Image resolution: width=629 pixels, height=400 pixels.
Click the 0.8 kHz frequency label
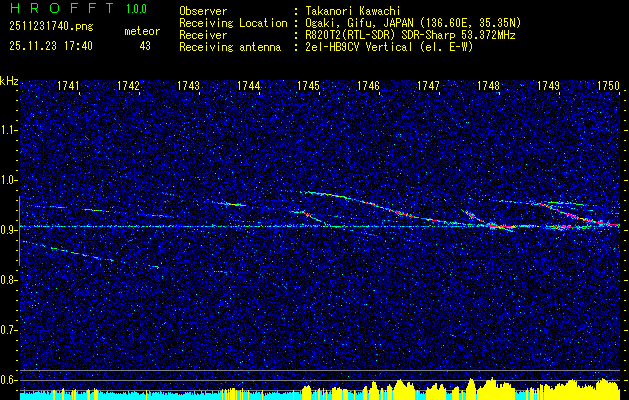pos(8,280)
